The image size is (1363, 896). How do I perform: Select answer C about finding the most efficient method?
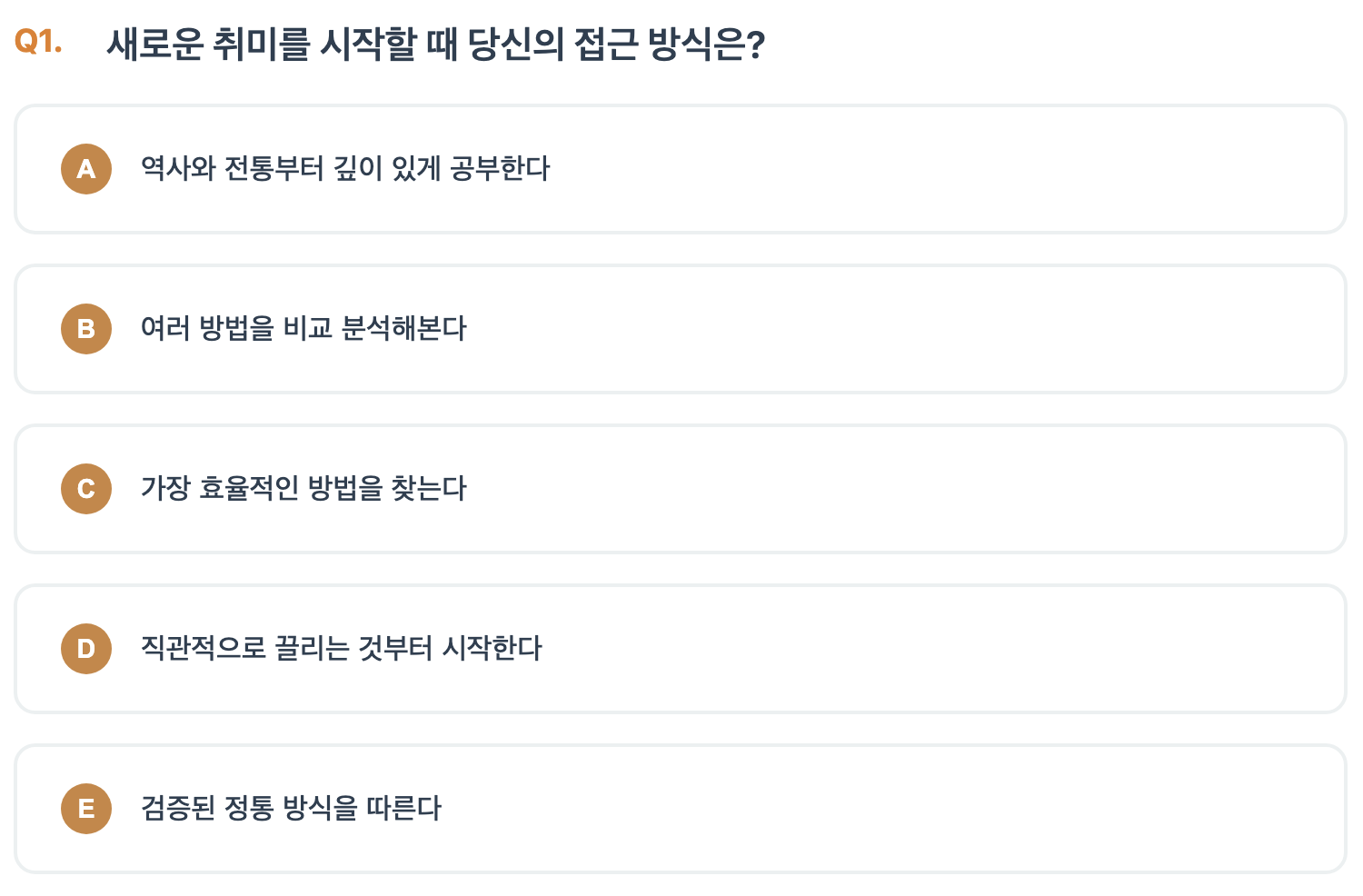(681, 489)
